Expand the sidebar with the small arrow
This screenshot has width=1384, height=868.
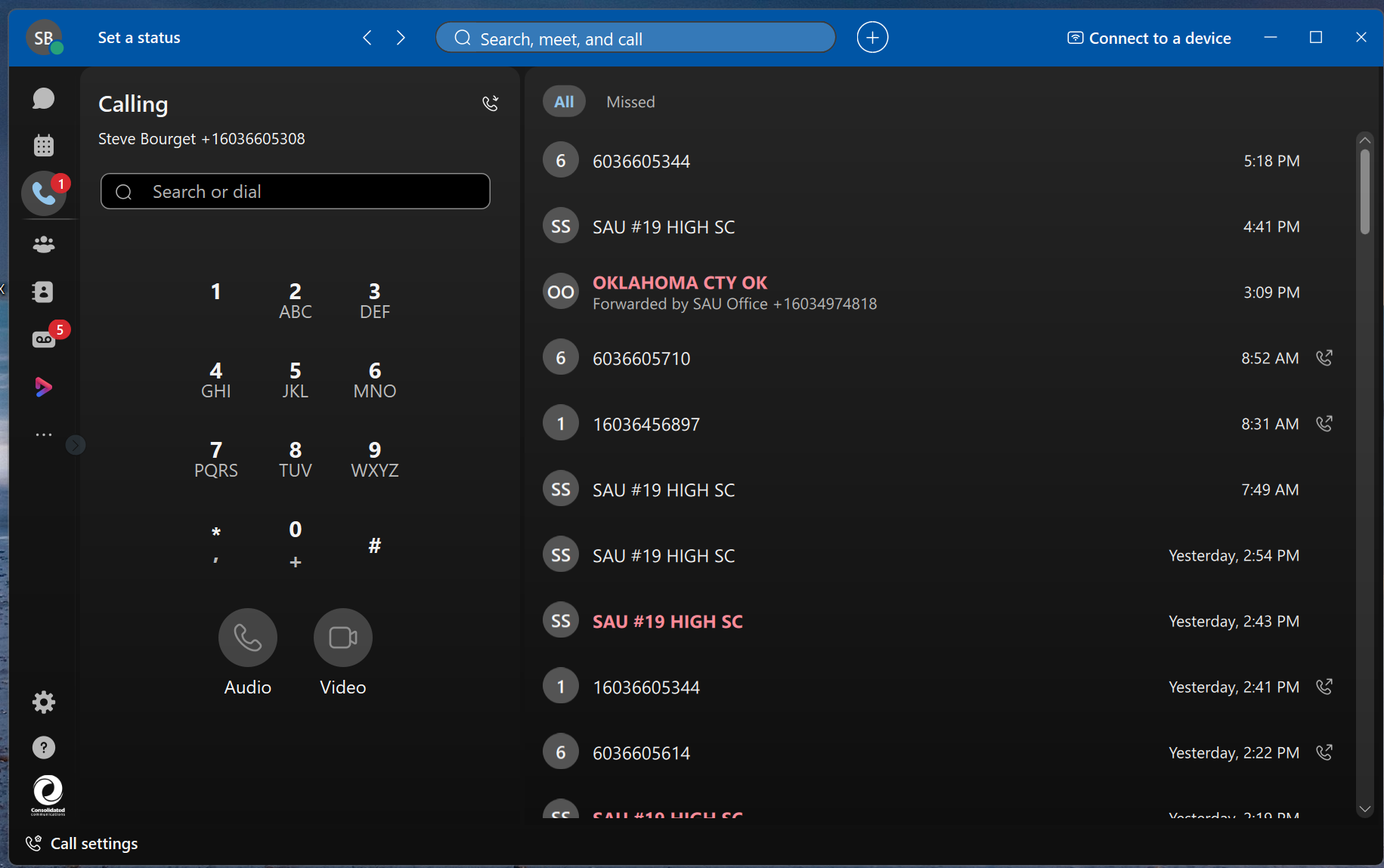click(x=76, y=445)
